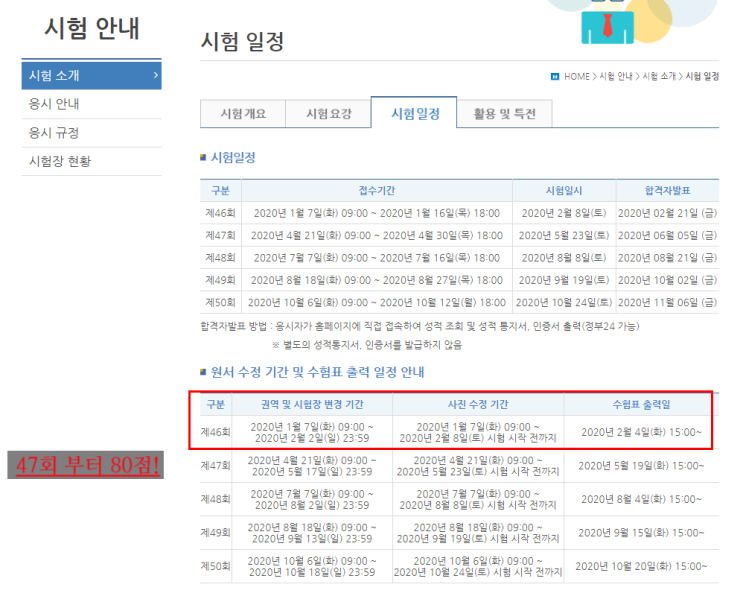This screenshot has height=596, width=743.
Task: Click the exam date 2020년 8월 8일(토)
Action: (x=564, y=258)
